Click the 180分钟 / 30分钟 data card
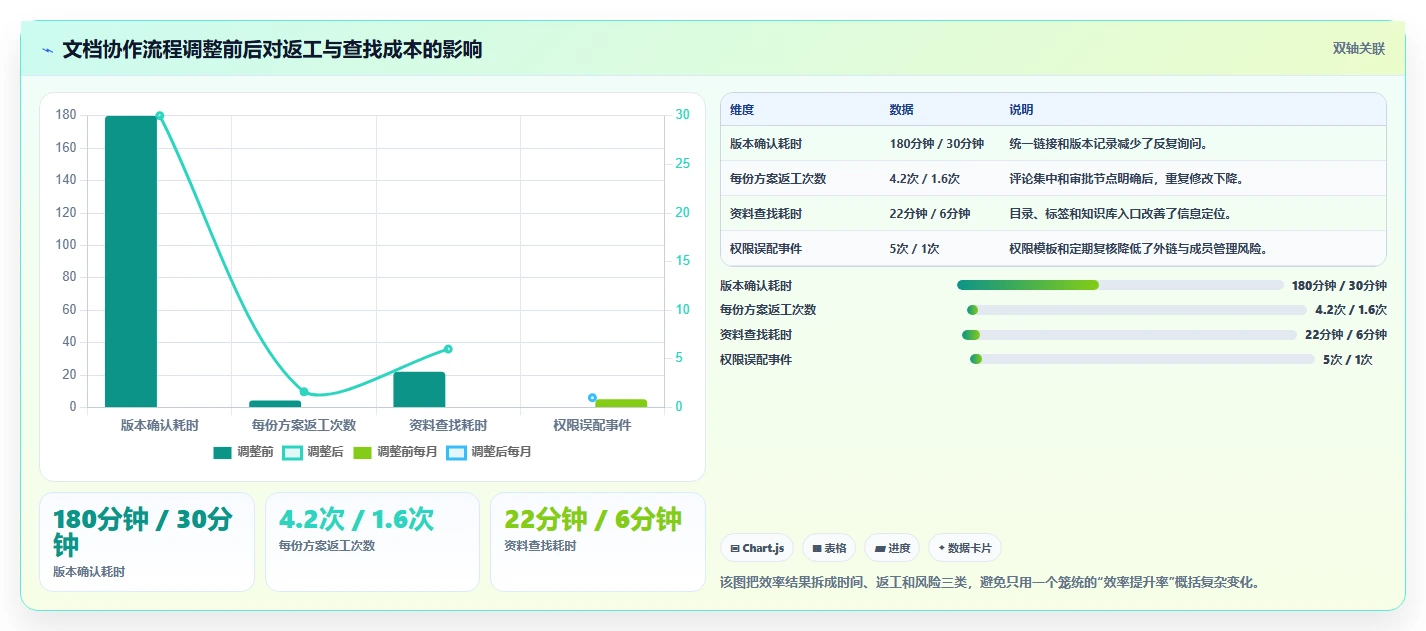 coord(147,542)
